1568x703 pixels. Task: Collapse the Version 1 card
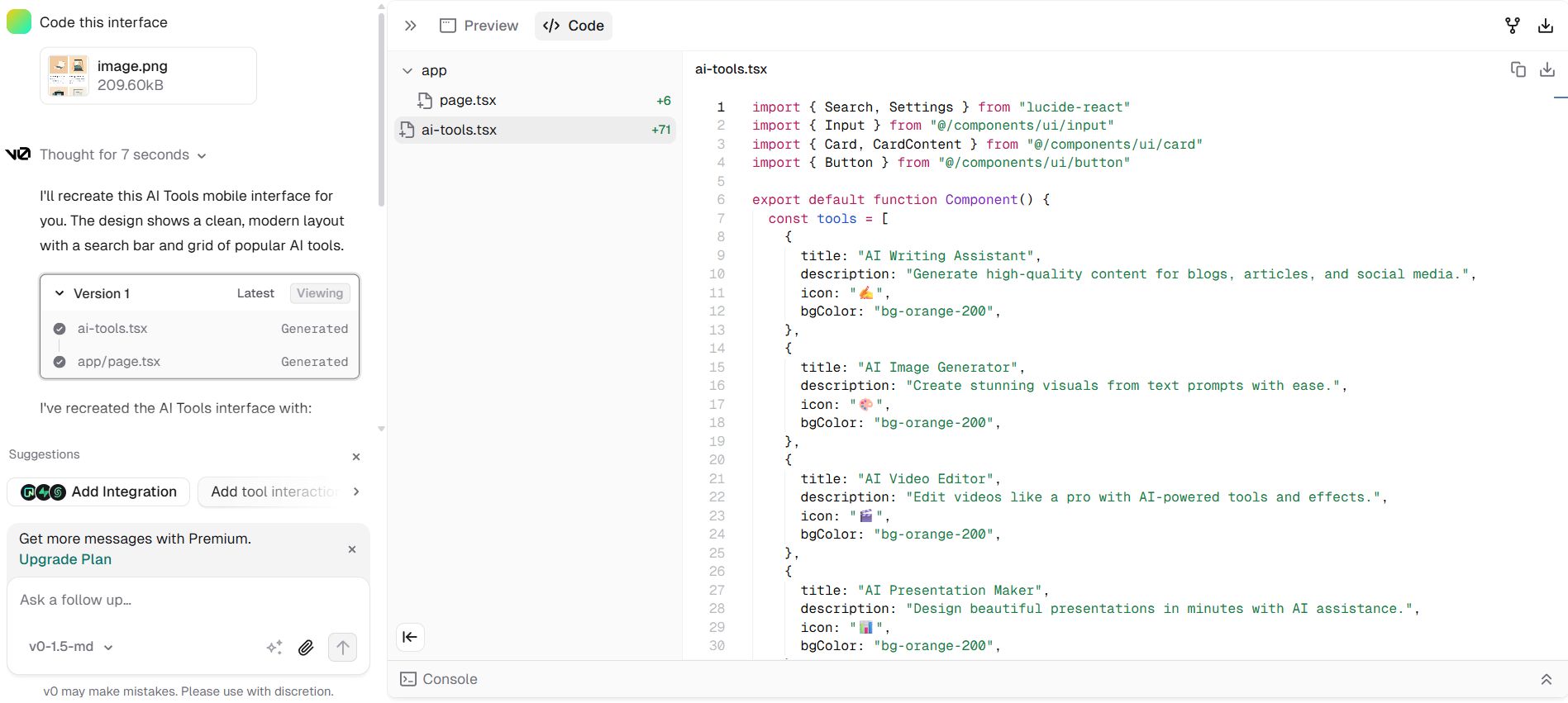[60, 293]
